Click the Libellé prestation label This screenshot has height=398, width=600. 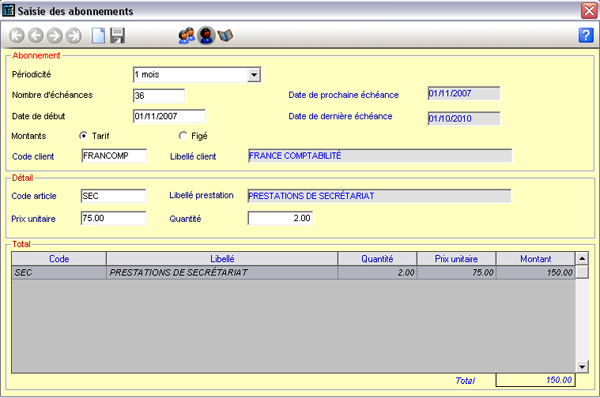tap(201, 195)
